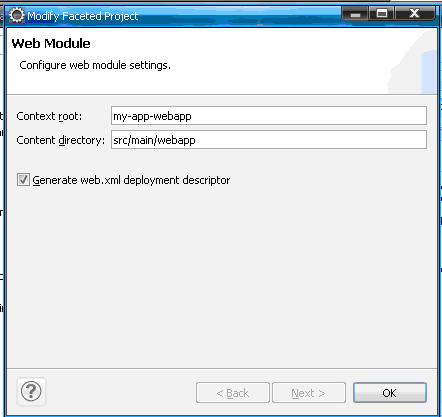Click the Context root input field
442x417 pixels.
pyautogui.click(x=269, y=116)
